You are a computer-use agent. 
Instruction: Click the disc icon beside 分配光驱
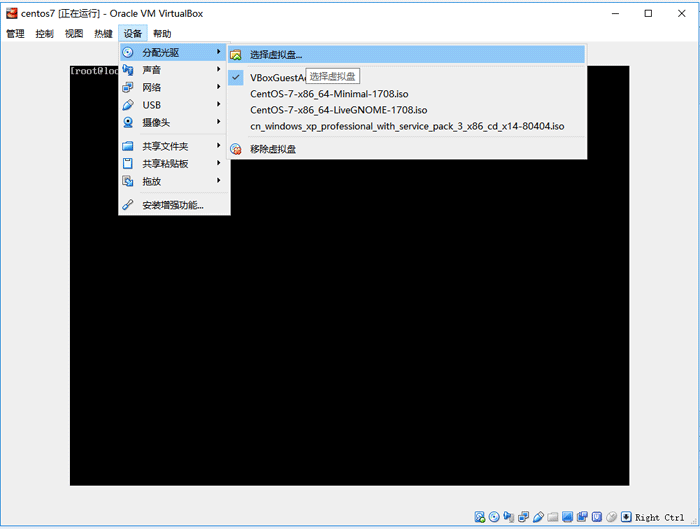point(128,52)
